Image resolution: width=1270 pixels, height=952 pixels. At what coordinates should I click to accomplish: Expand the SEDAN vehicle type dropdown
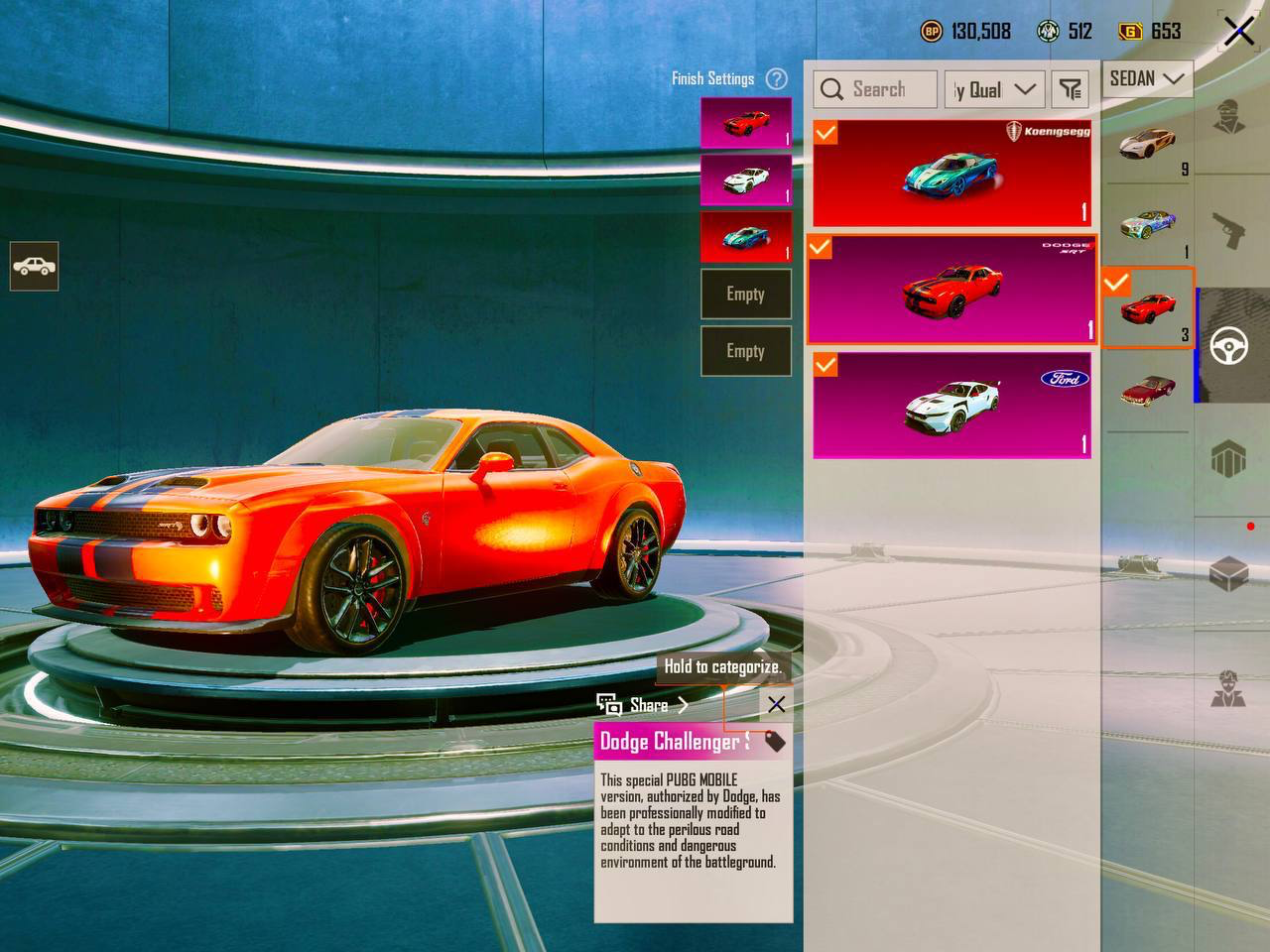click(x=1147, y=77)
